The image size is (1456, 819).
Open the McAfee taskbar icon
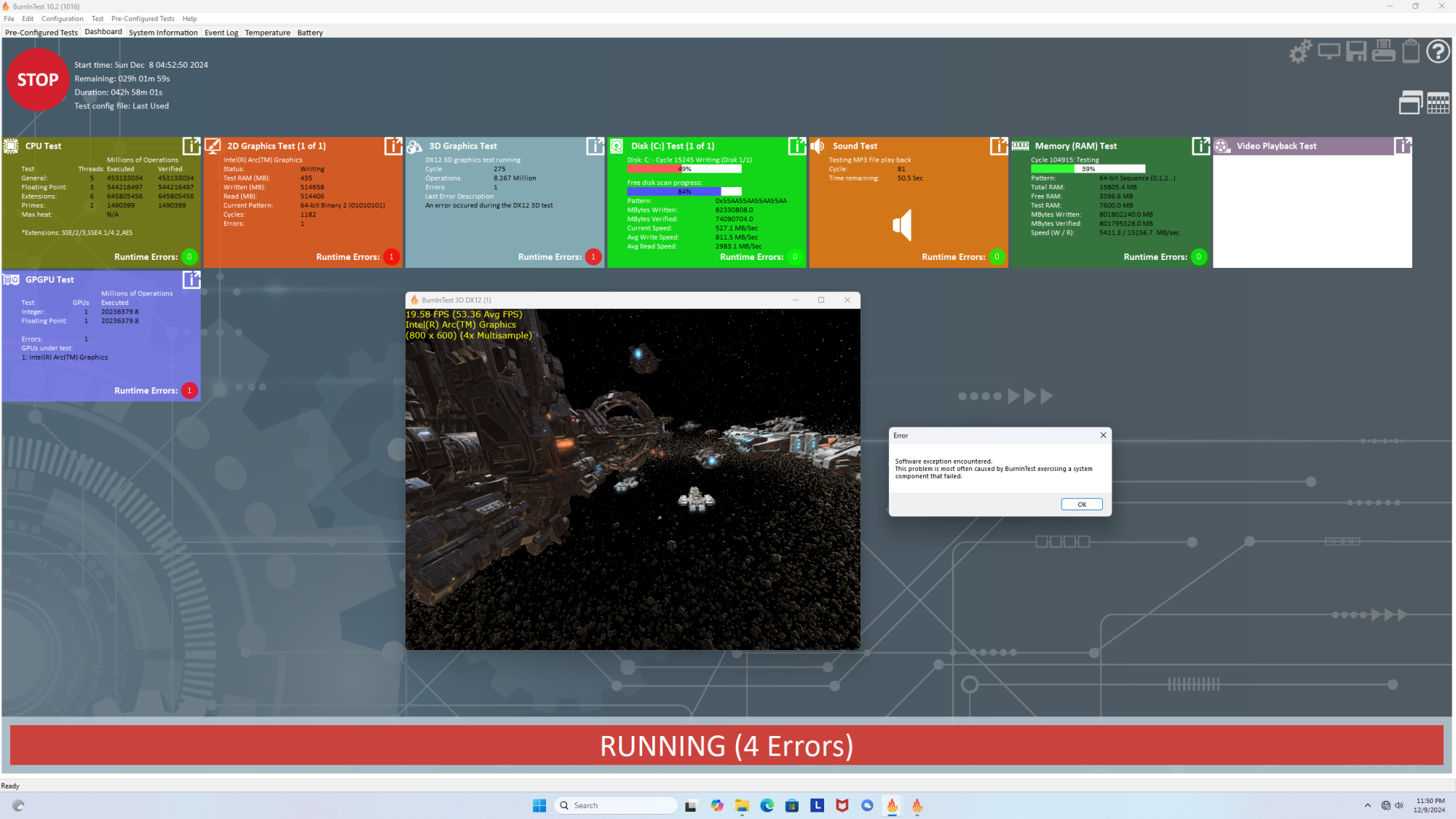(x=842, y=805)
